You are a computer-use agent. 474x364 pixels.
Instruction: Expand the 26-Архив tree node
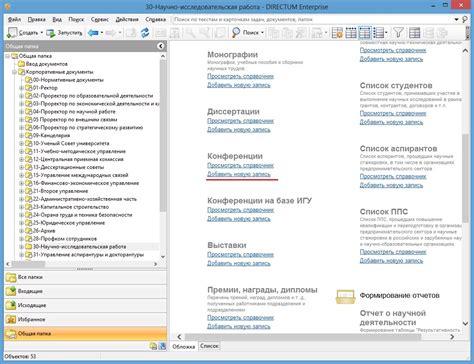pyautogui.click(x=21, y=231)
